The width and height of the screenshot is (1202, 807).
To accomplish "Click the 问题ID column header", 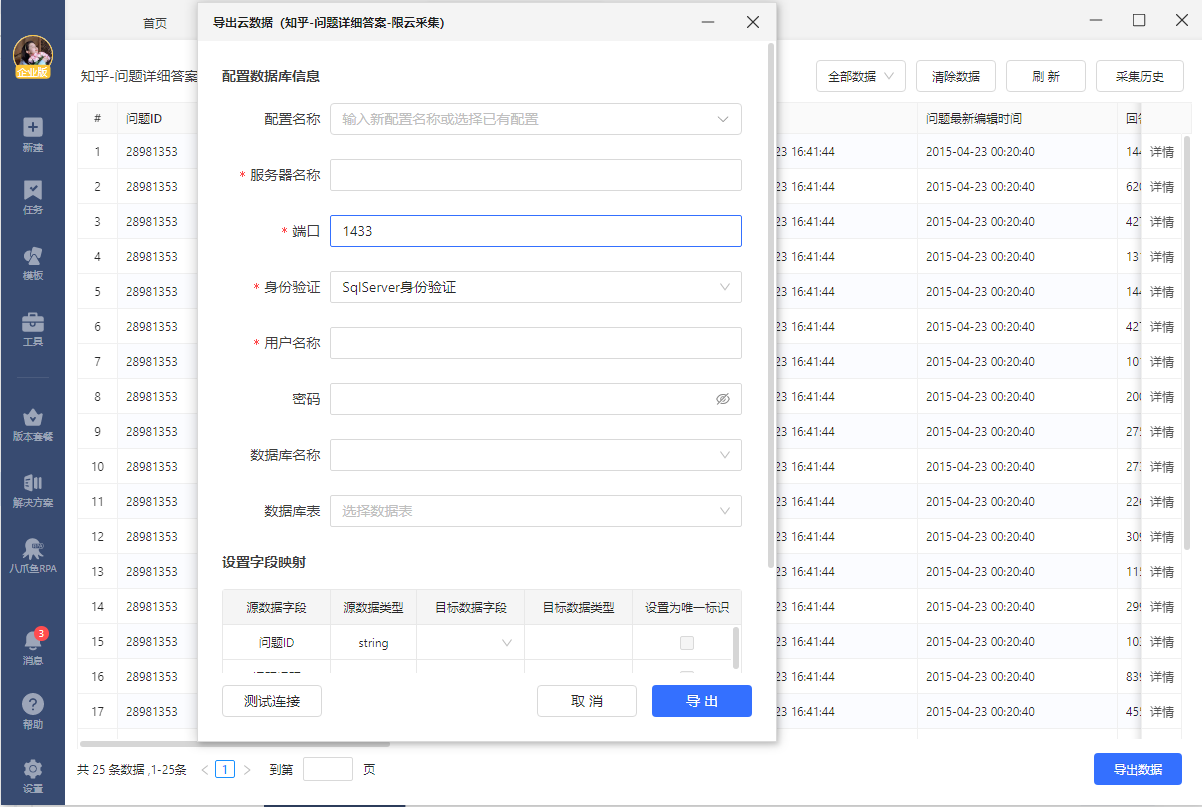I will (144, 119).
